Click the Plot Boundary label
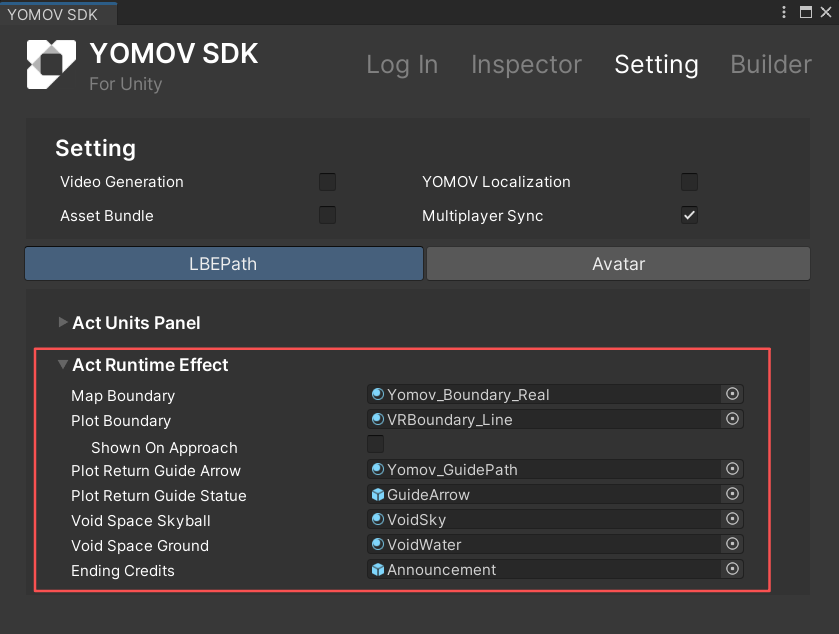This screenshot has width=839, height=634. pyautogui.click(x=121, y=421)
